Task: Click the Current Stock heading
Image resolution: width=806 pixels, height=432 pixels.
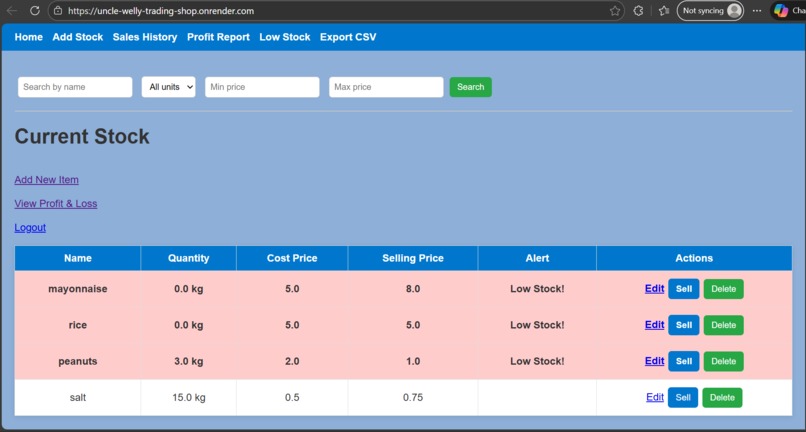Action: click(x=82, y=136)
